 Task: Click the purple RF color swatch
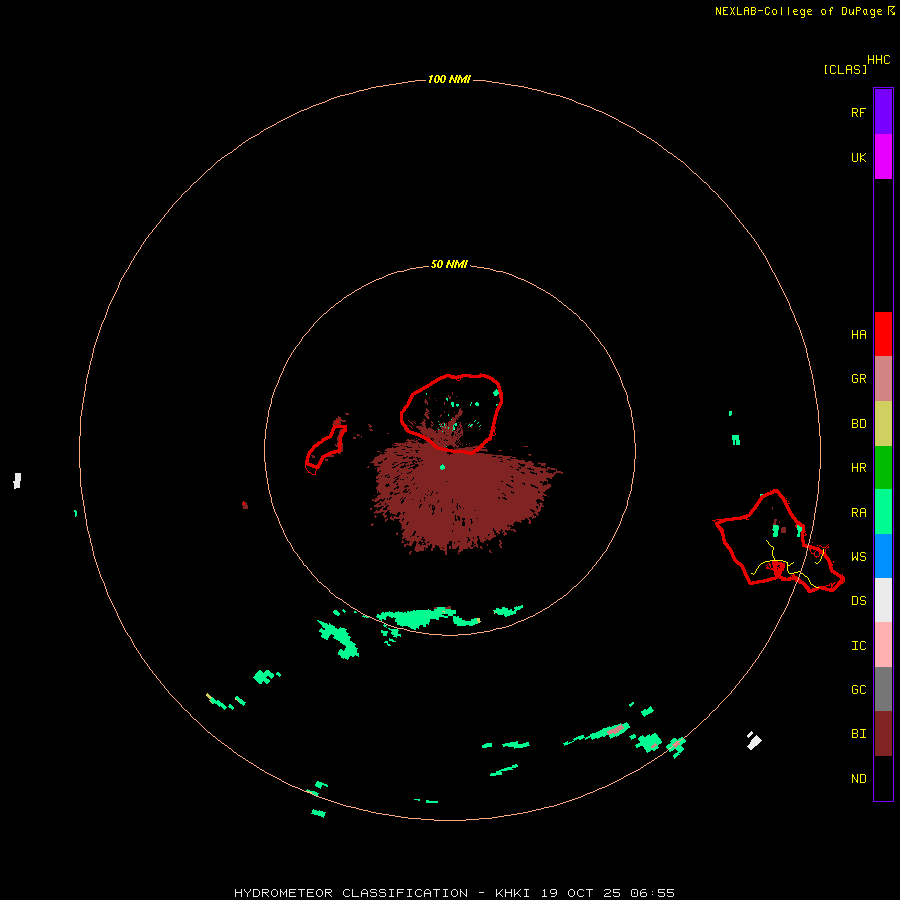pyautogui.click(x=883, y=112)
